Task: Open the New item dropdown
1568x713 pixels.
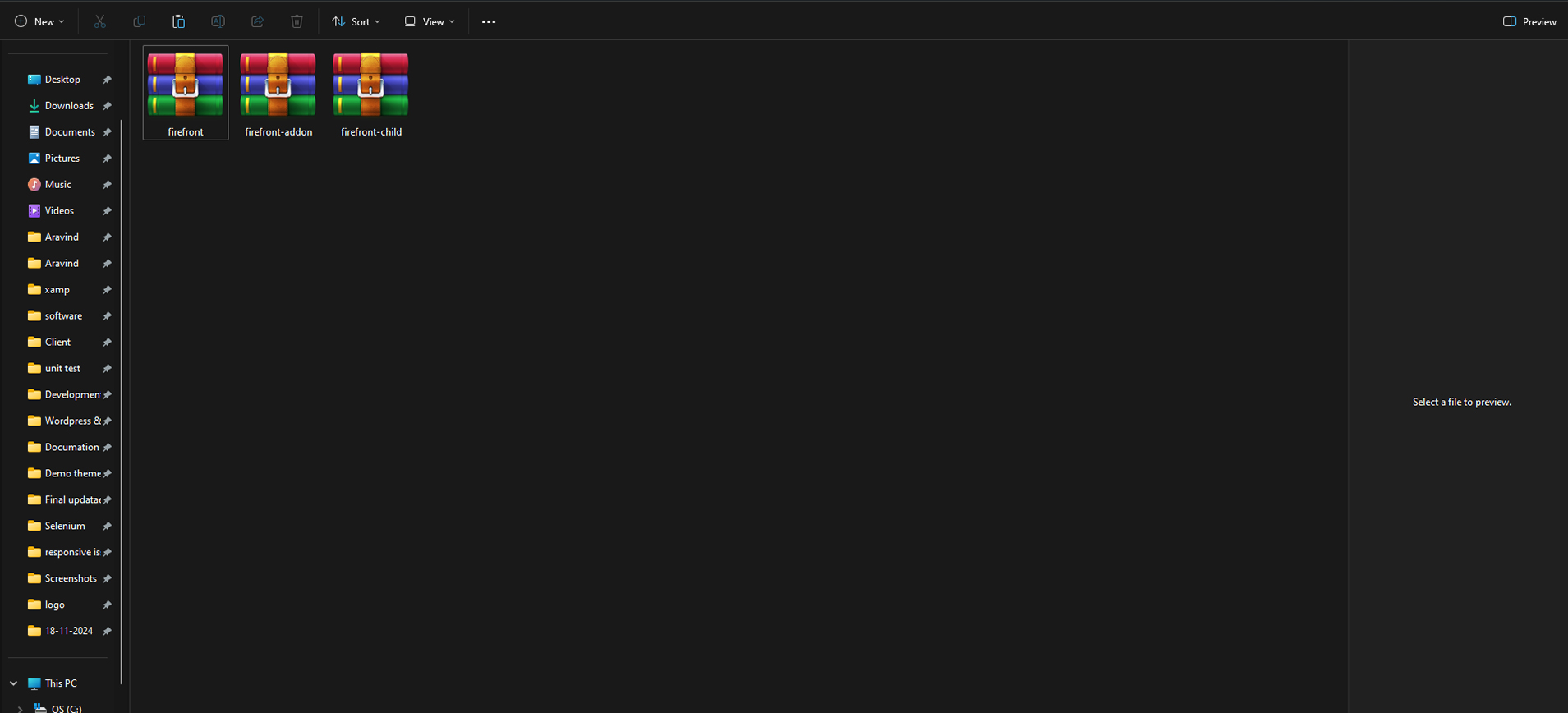Action: click(x=39, y=22)
